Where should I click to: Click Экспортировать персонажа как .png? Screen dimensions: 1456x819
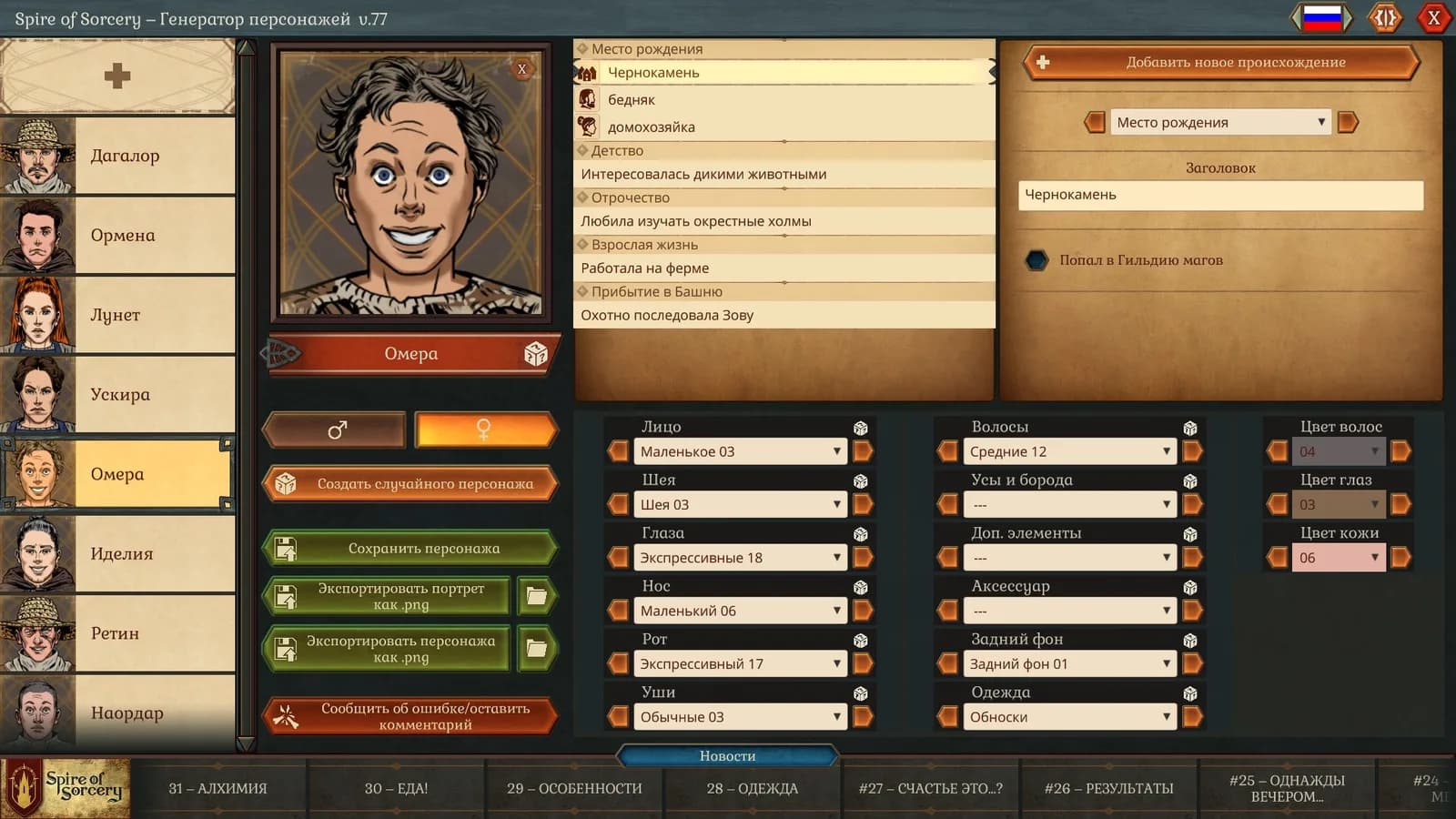pyautogui.click(x=386, y=649)
